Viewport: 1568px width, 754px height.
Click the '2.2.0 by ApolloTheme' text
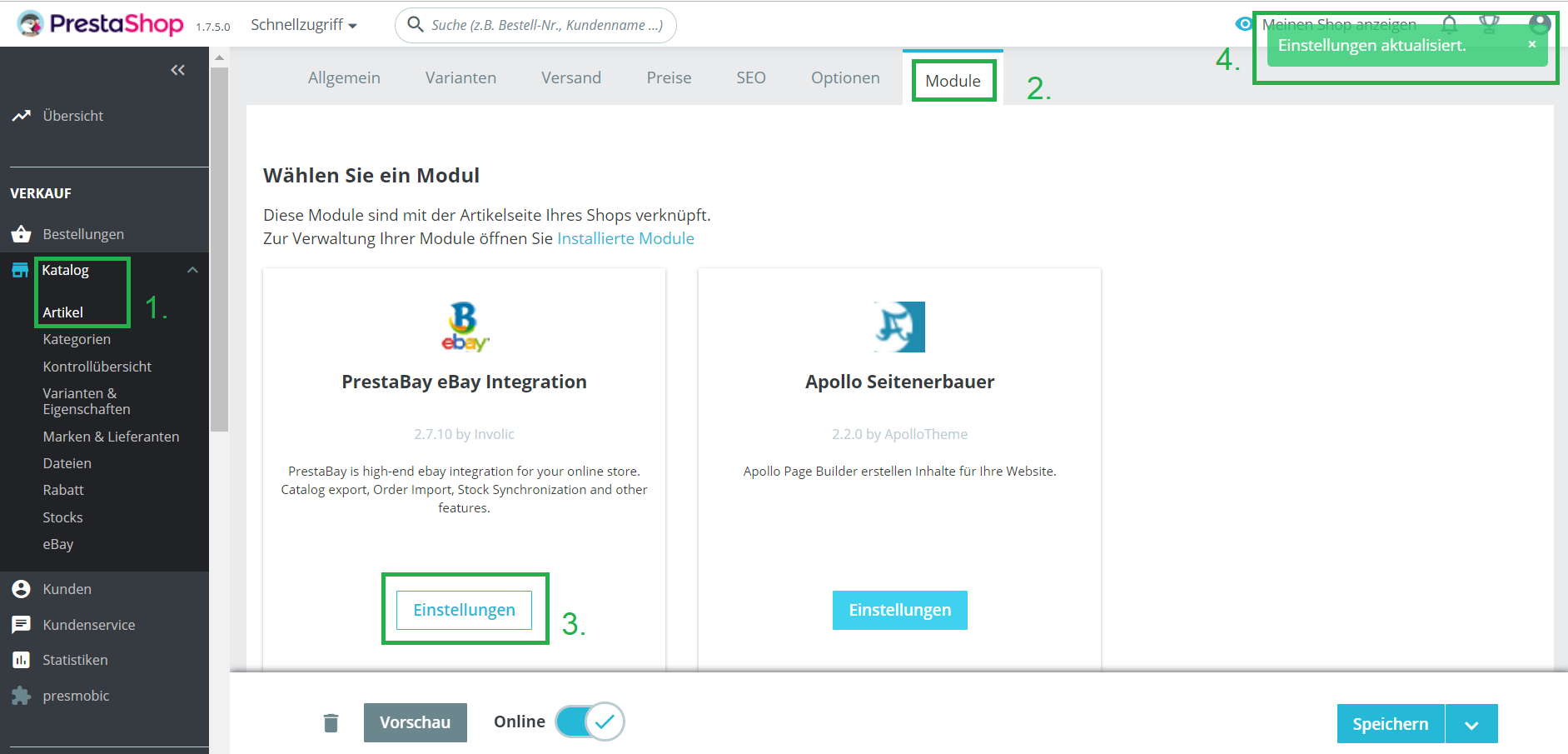[900, 434]
